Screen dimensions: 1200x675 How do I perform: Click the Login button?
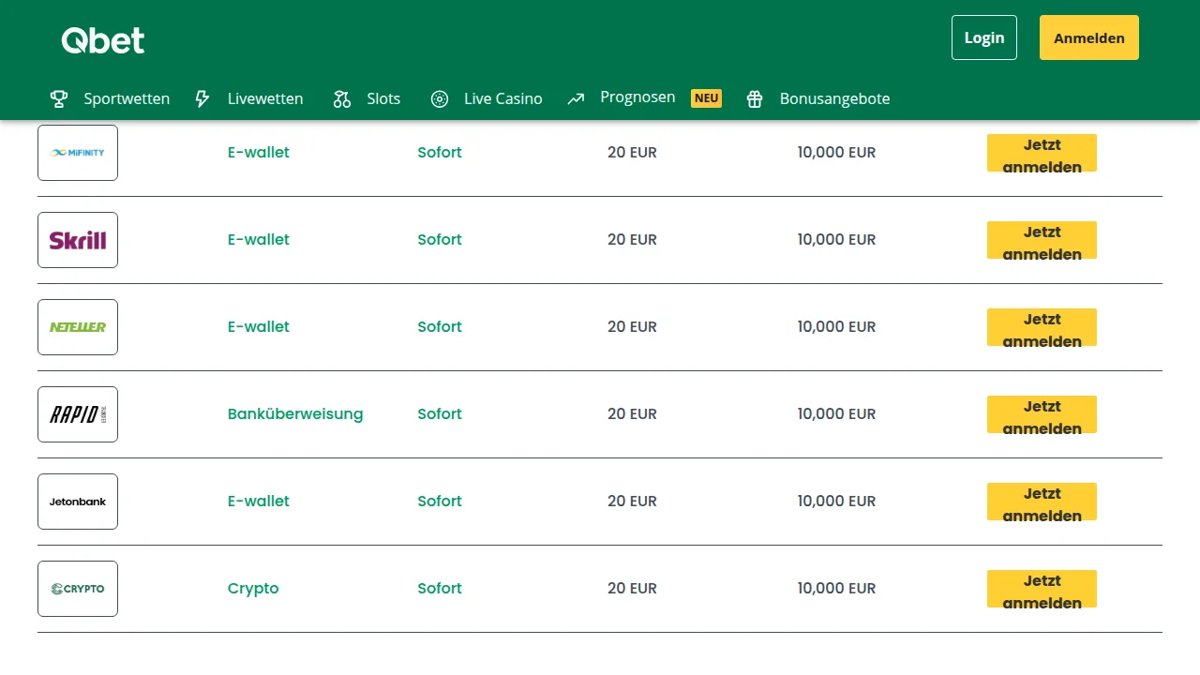coord(984,38)
